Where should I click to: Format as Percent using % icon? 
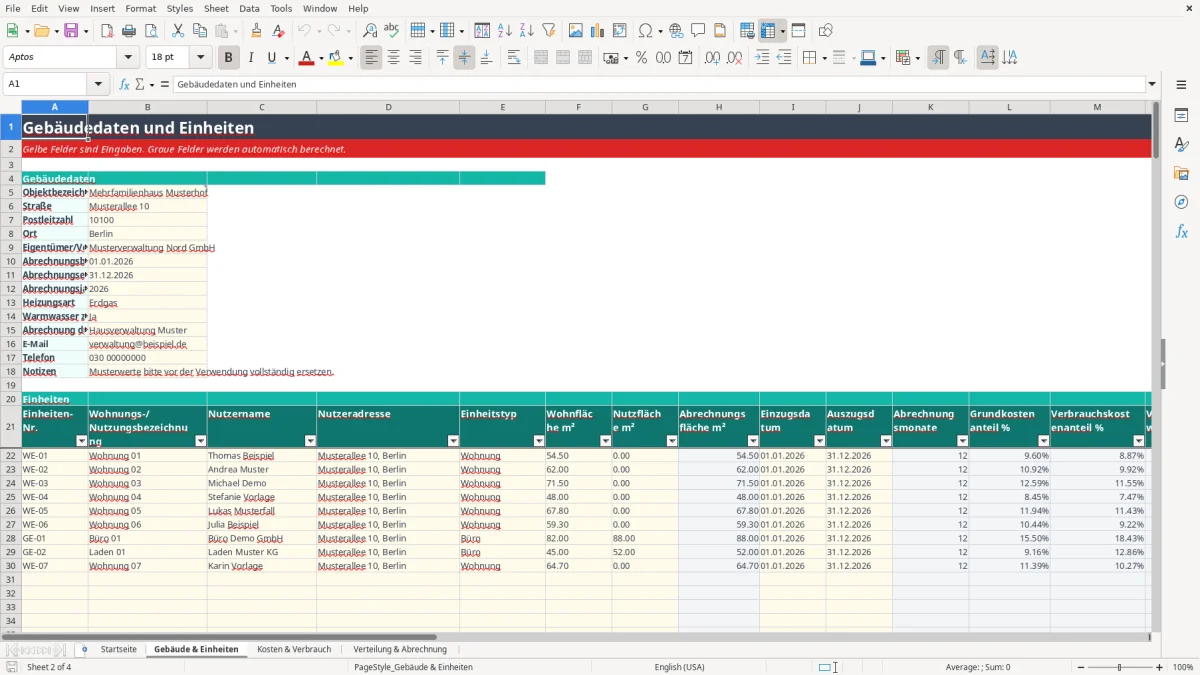click(641, 58)
